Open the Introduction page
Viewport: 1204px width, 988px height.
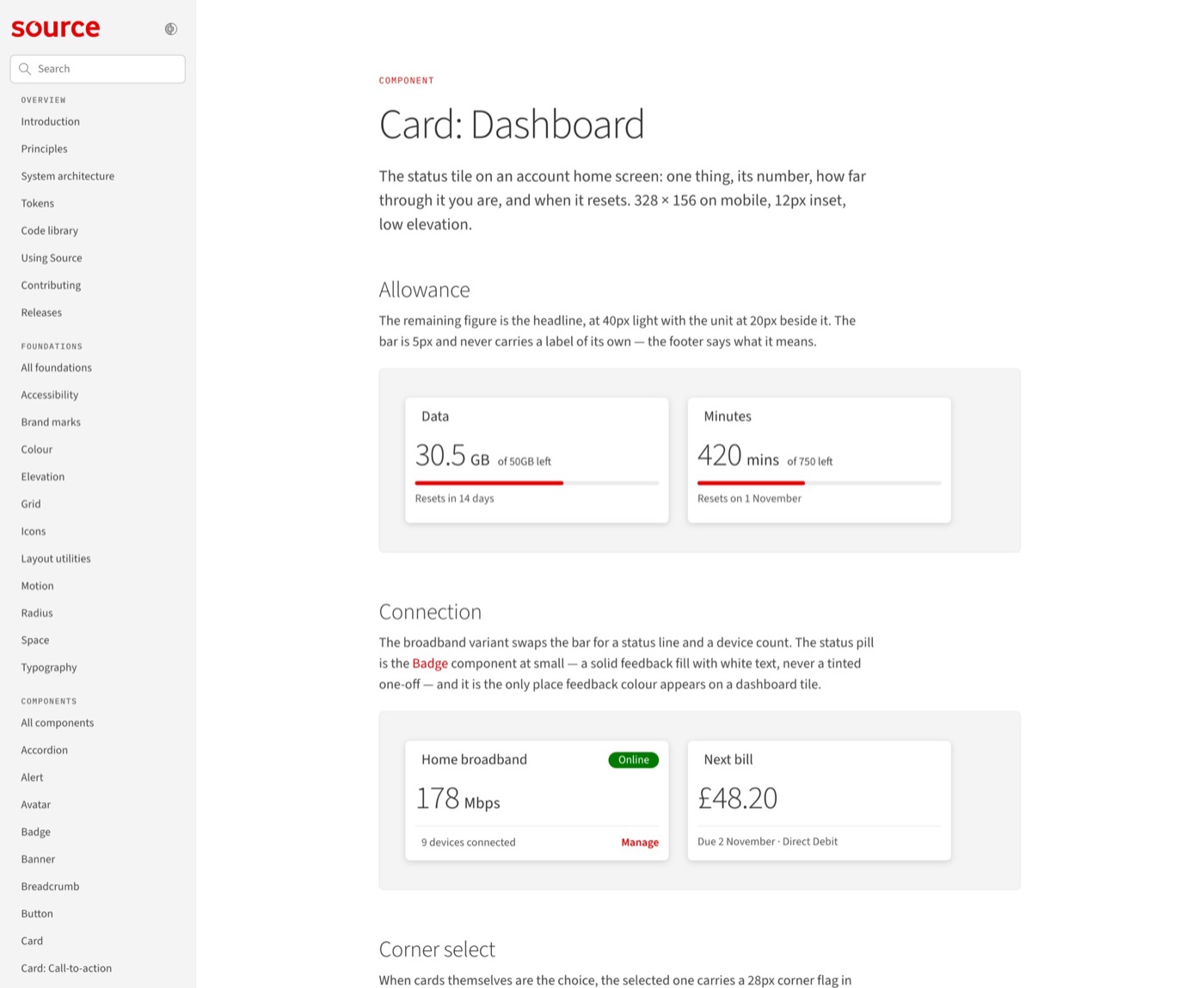(x=51, y=122)
